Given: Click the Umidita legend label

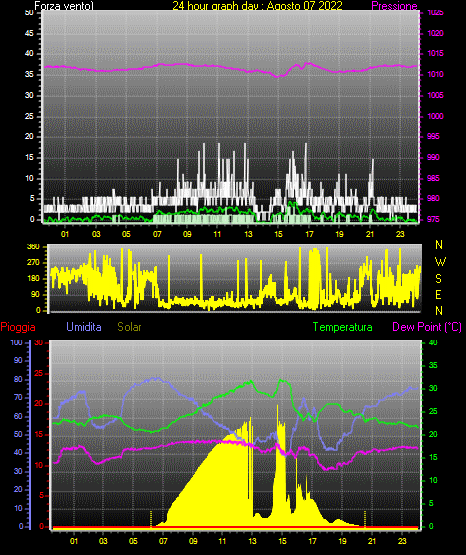Looking at the screenshot, I should tap(84, 327).
